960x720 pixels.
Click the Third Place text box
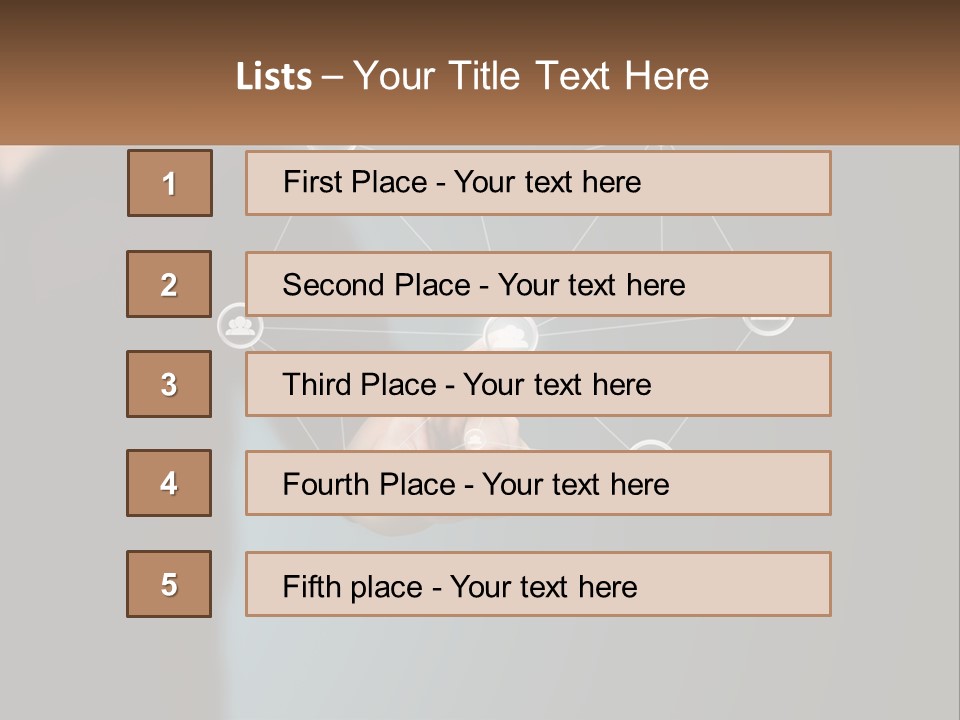(538, 384)
